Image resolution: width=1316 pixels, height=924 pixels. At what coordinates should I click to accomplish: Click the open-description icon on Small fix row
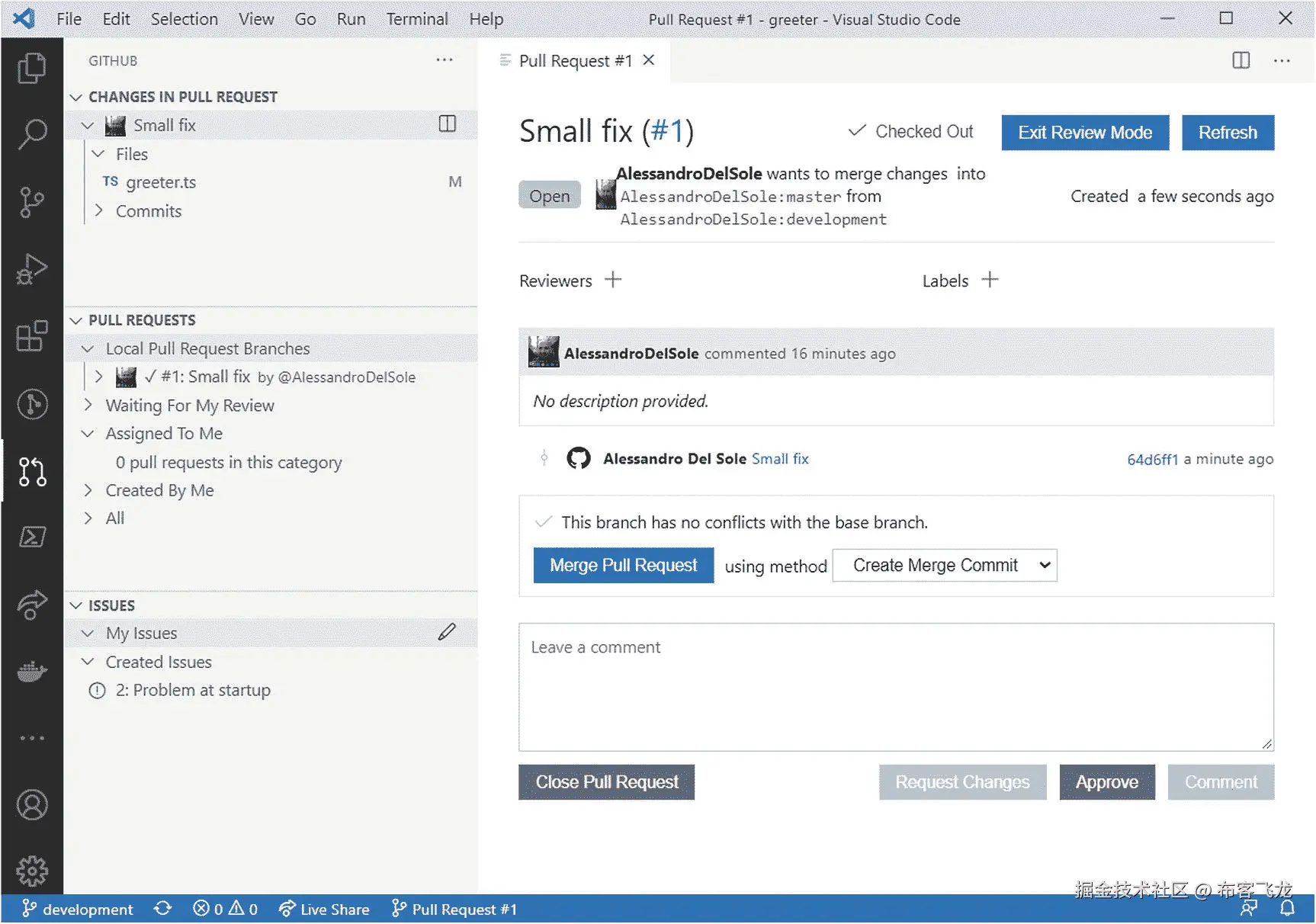(x=448, y=124)
